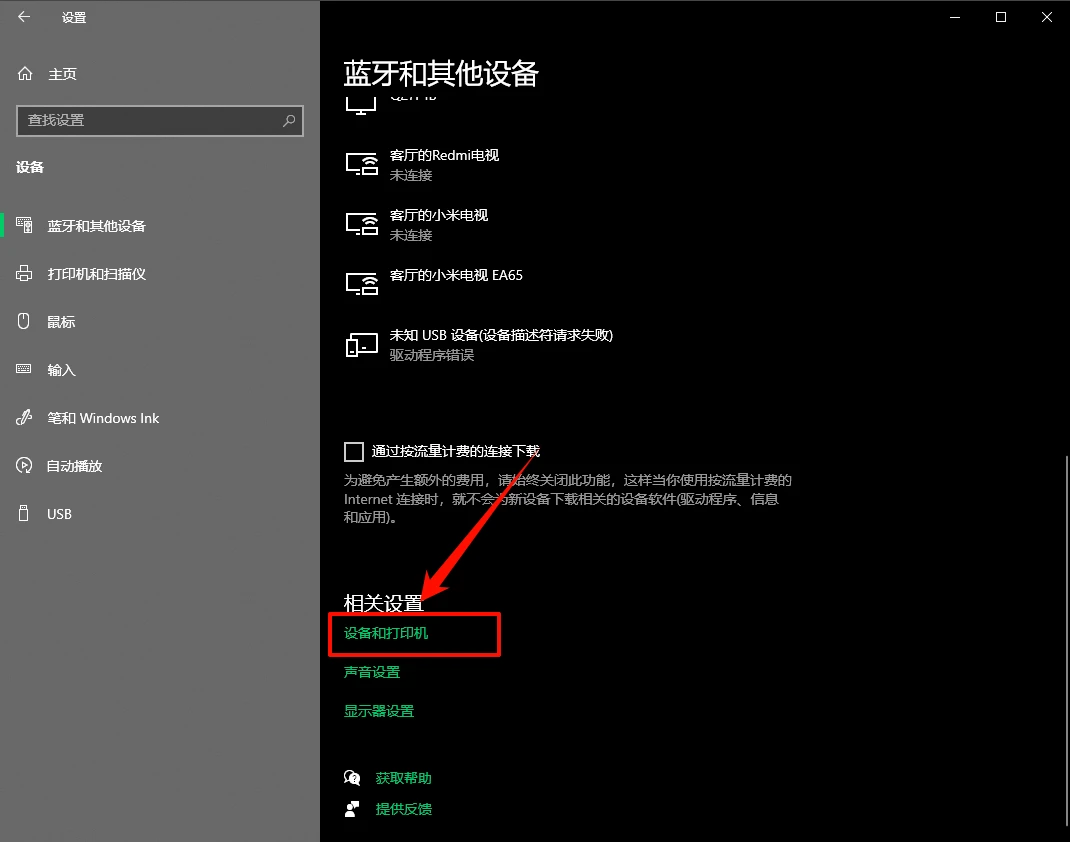Close the 设置 window
This screenshot has width=1070, height=842.
[1046, 17]
